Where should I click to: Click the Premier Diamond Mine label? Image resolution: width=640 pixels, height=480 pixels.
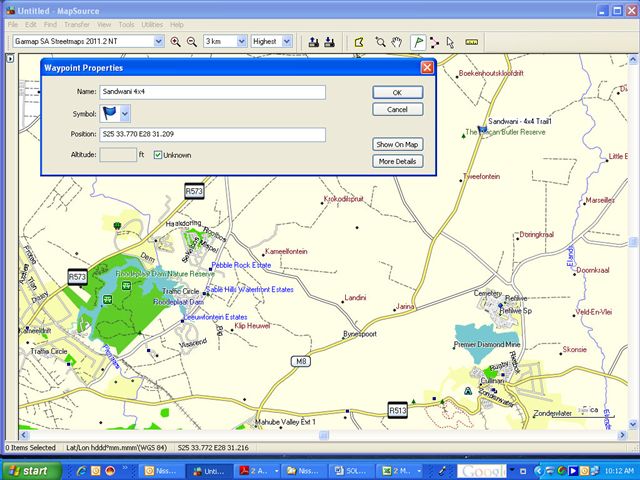click(x=487, y=344)
